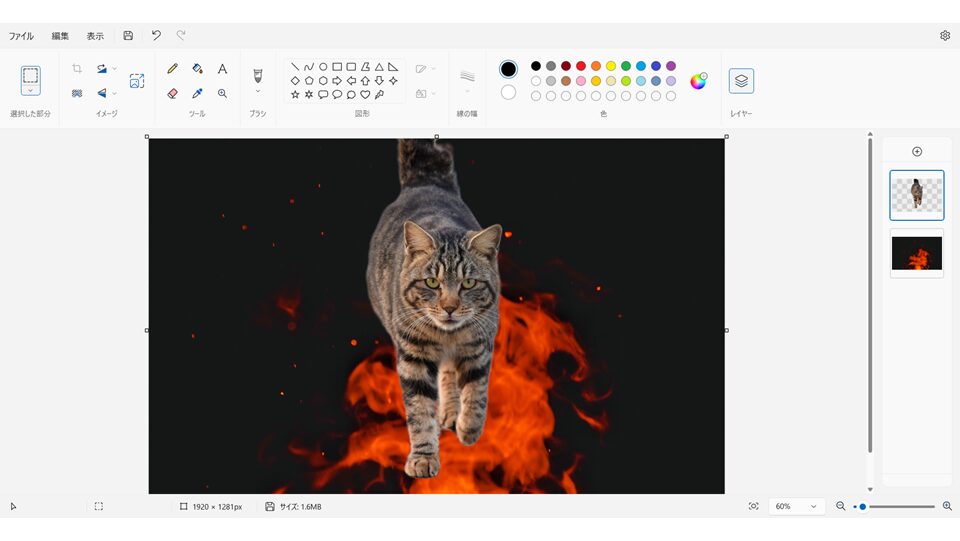This screenshot has height=541, width=960.
Task: Undo the last action
Action: coord(156,35)
